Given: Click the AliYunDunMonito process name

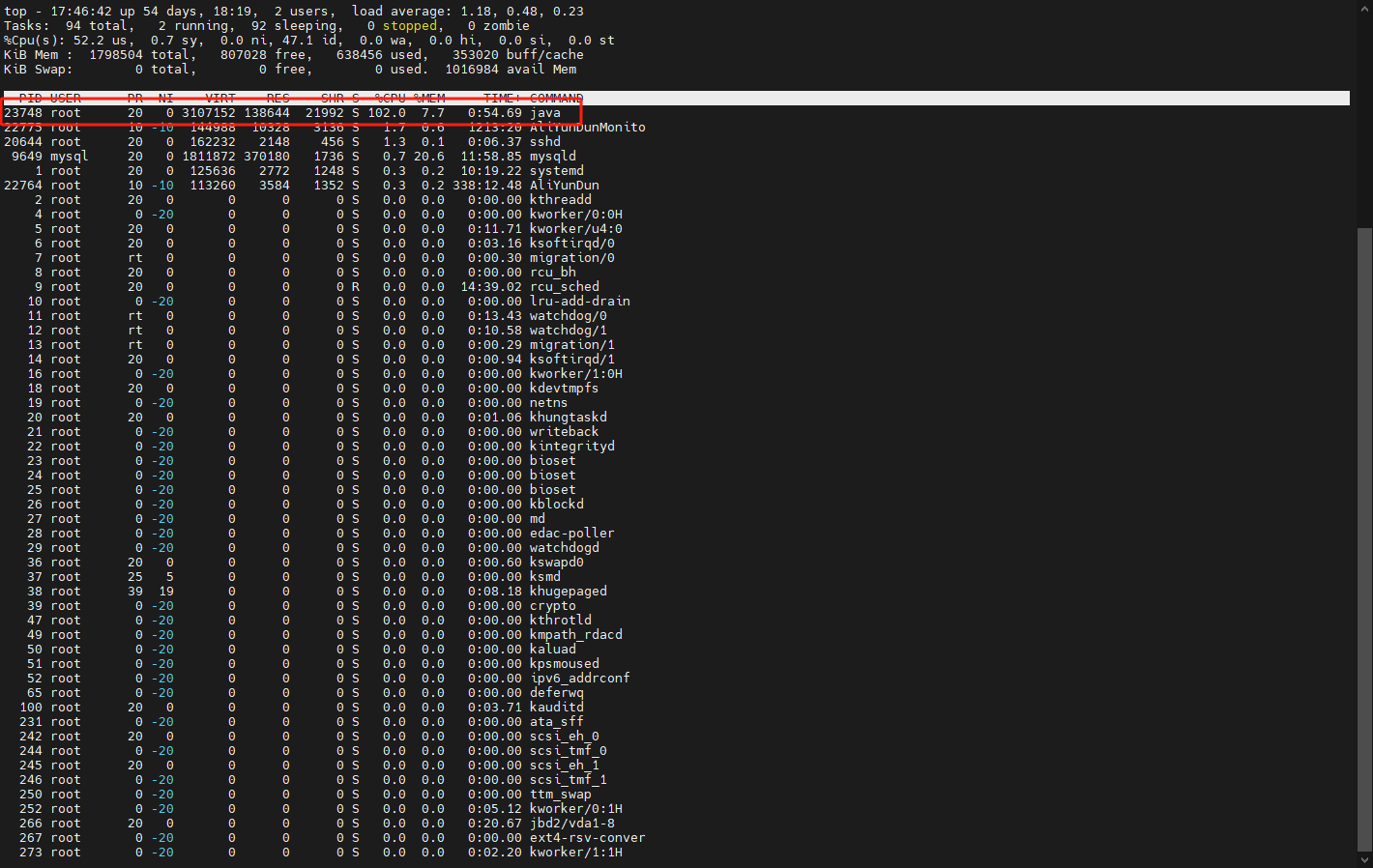Looking at the screenshot, I should [x=588, y=128].
